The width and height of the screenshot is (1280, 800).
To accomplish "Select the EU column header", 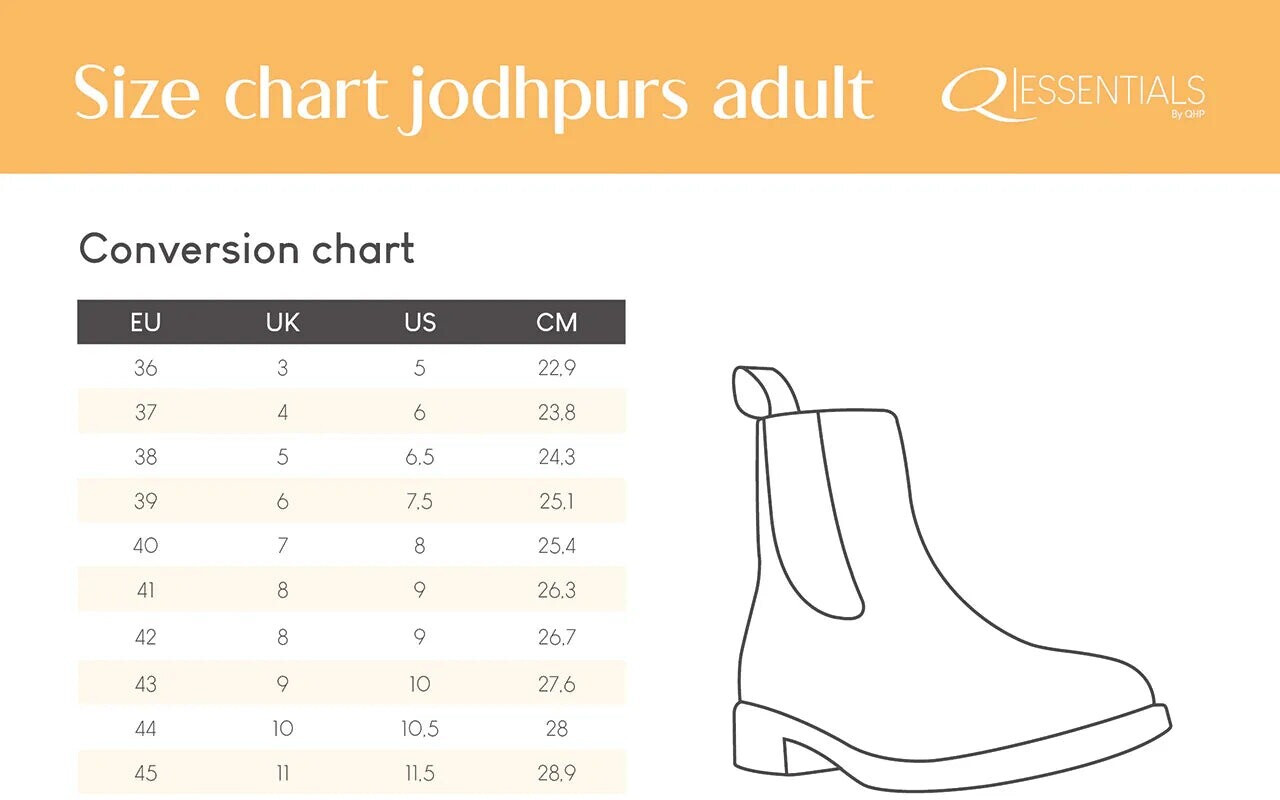I will (146, 322).
